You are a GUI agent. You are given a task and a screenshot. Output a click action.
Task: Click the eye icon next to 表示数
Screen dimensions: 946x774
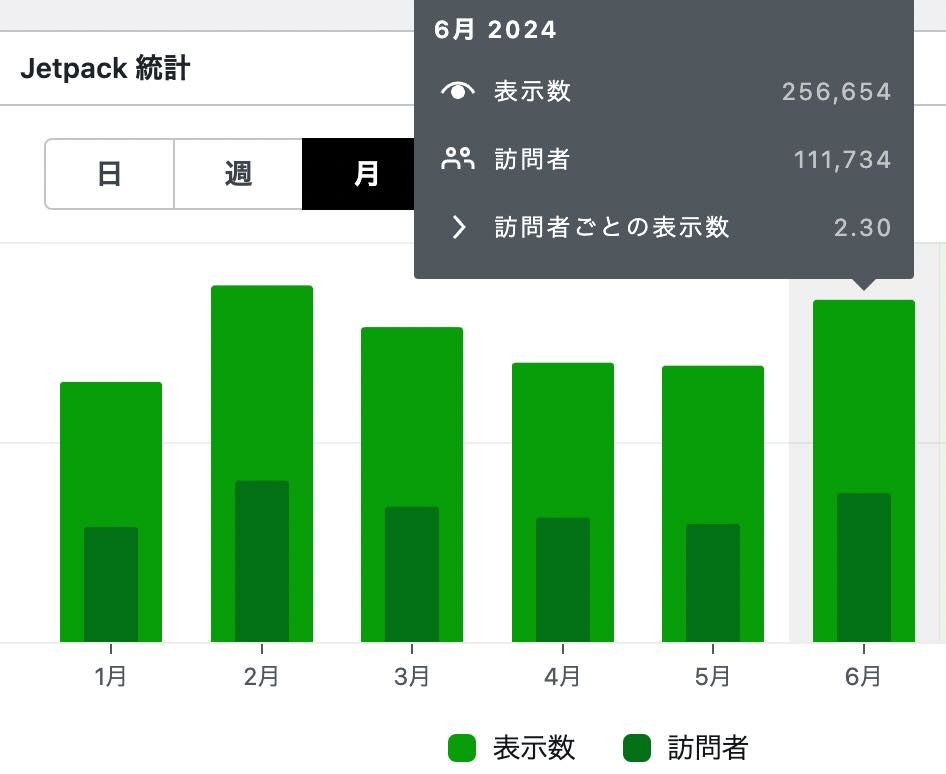coord(458,91)
